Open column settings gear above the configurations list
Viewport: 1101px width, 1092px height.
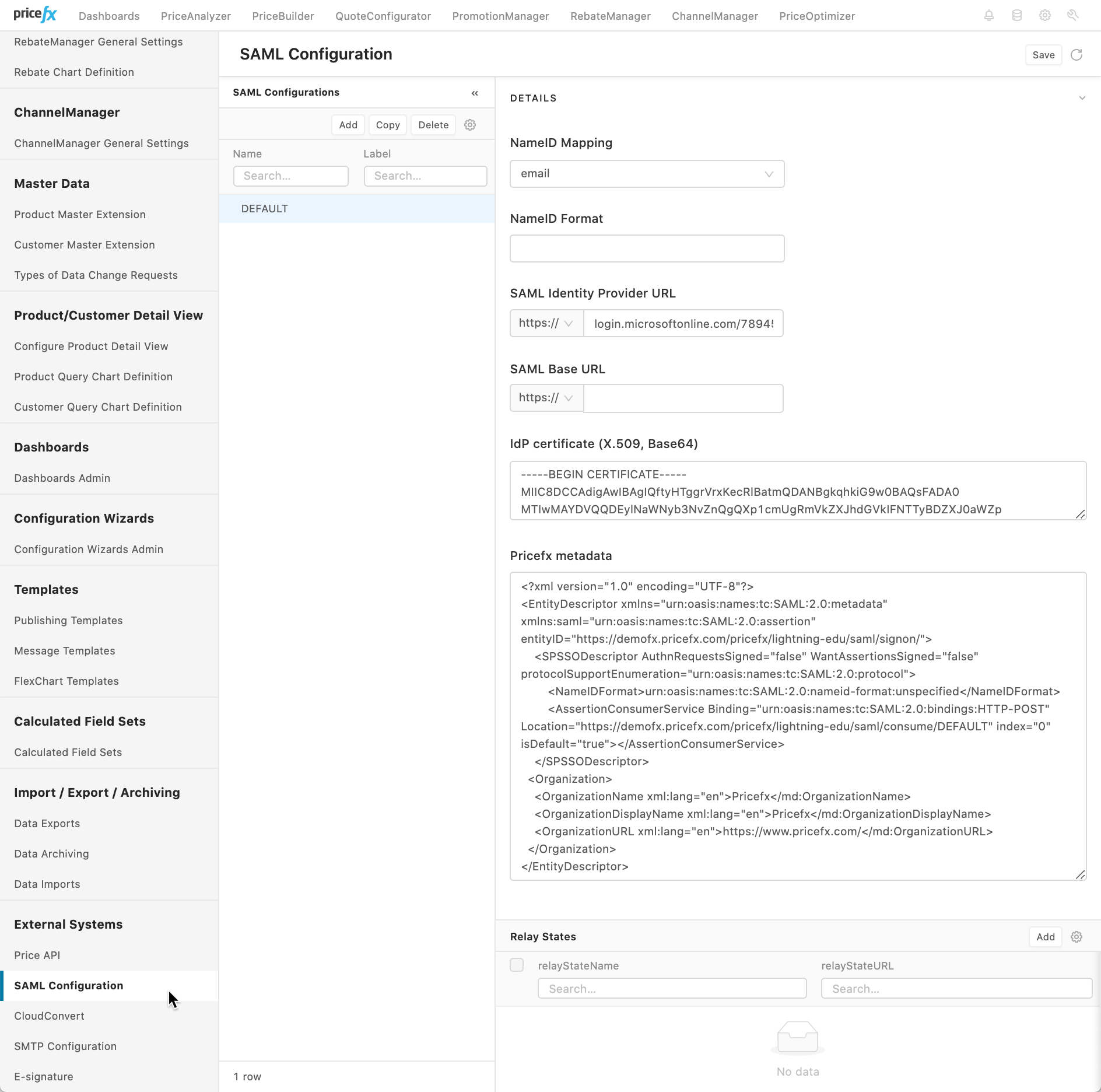pos(471,125)
